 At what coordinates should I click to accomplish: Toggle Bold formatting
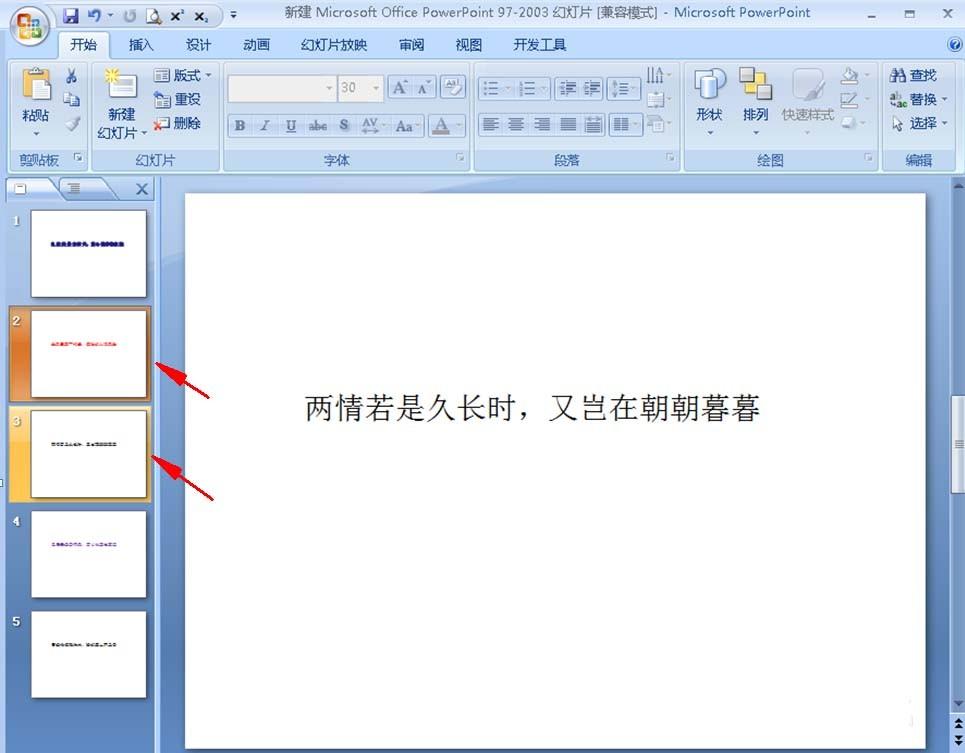[240, 126]
